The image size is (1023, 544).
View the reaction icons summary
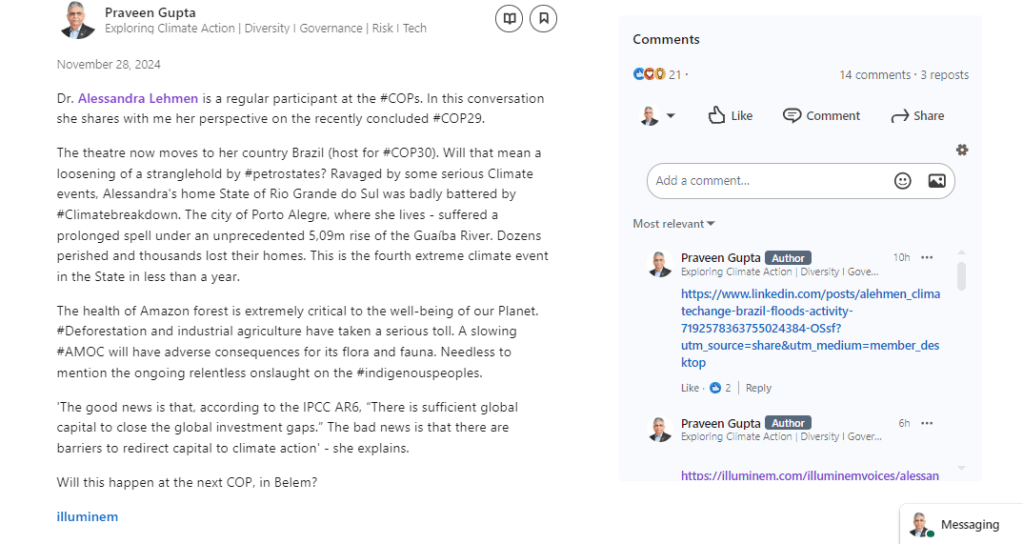tap(649, 74)
